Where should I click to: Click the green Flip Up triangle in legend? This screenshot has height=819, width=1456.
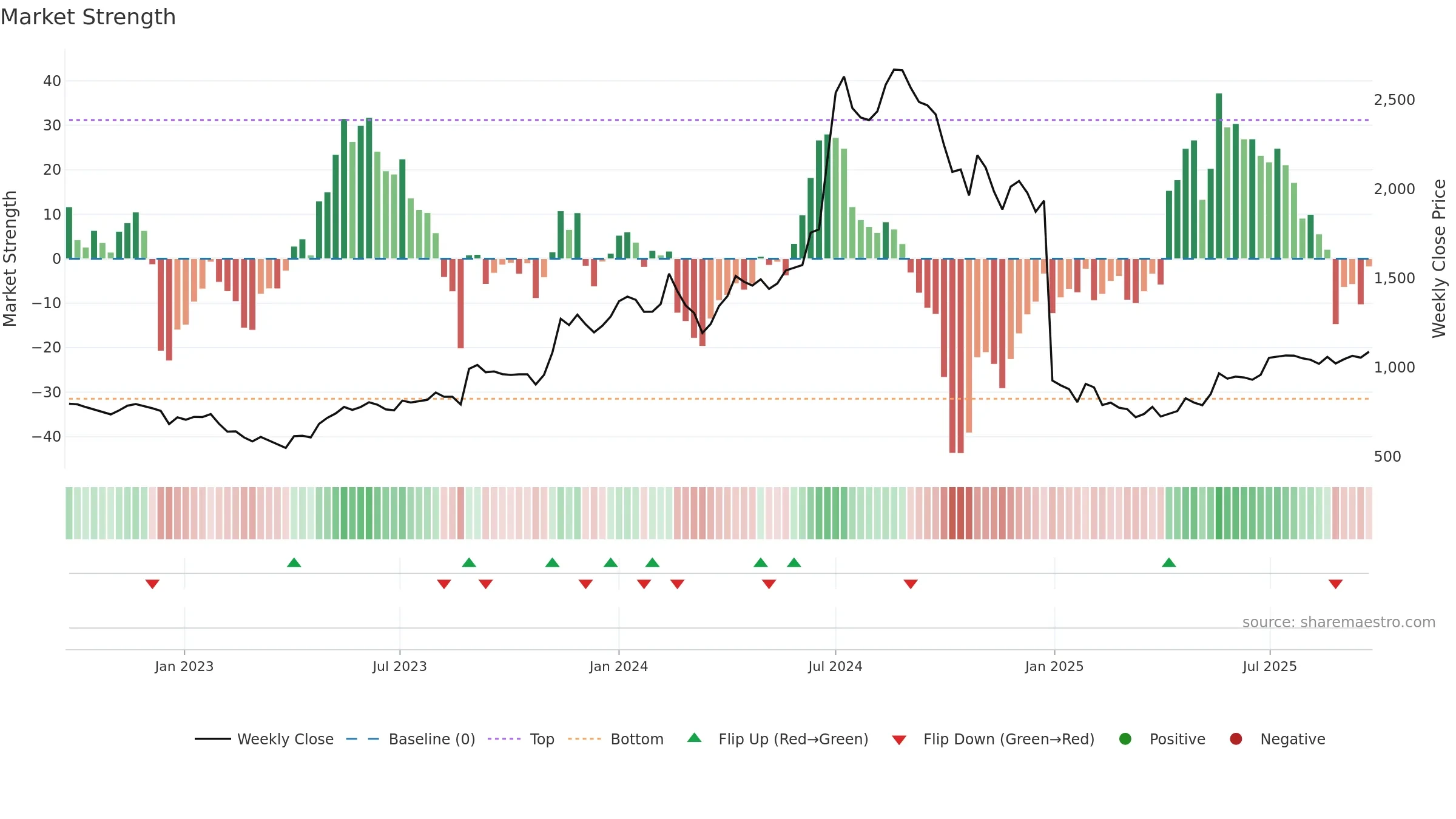click(x=695, y=738)
